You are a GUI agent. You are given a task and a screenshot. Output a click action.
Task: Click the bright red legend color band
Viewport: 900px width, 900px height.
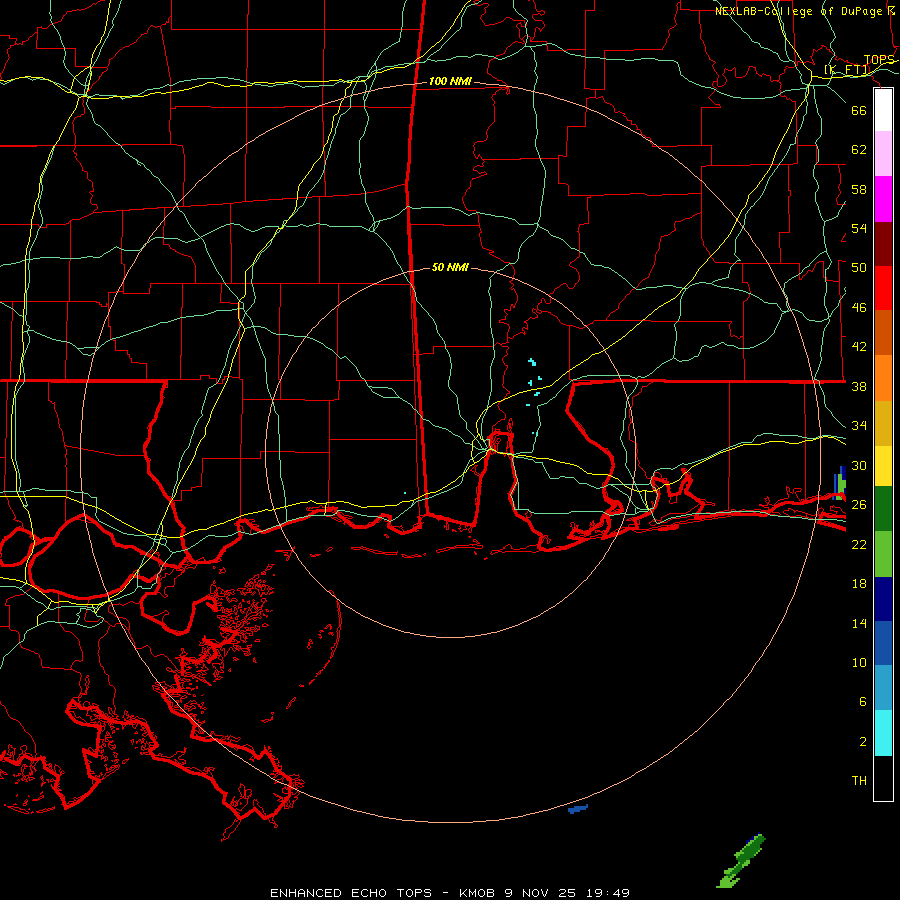click(x=883, y=288)
